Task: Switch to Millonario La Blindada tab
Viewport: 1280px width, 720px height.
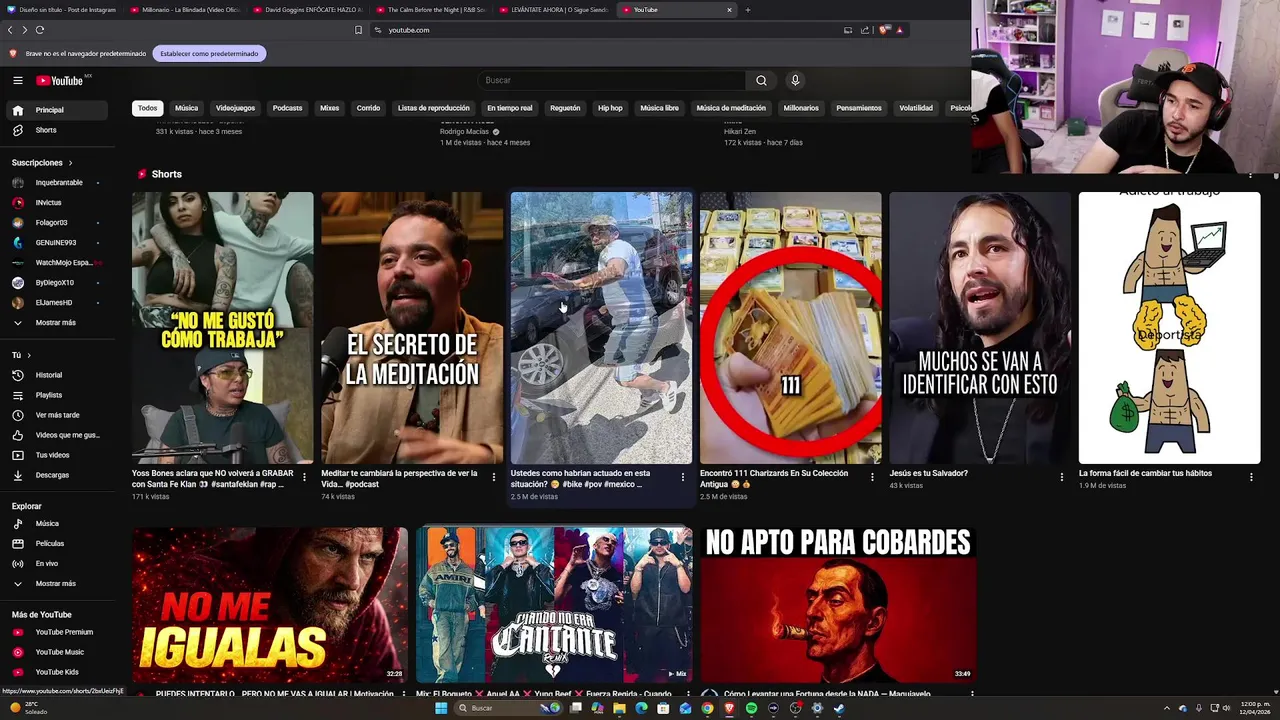Action: click(x=186, y=10)
